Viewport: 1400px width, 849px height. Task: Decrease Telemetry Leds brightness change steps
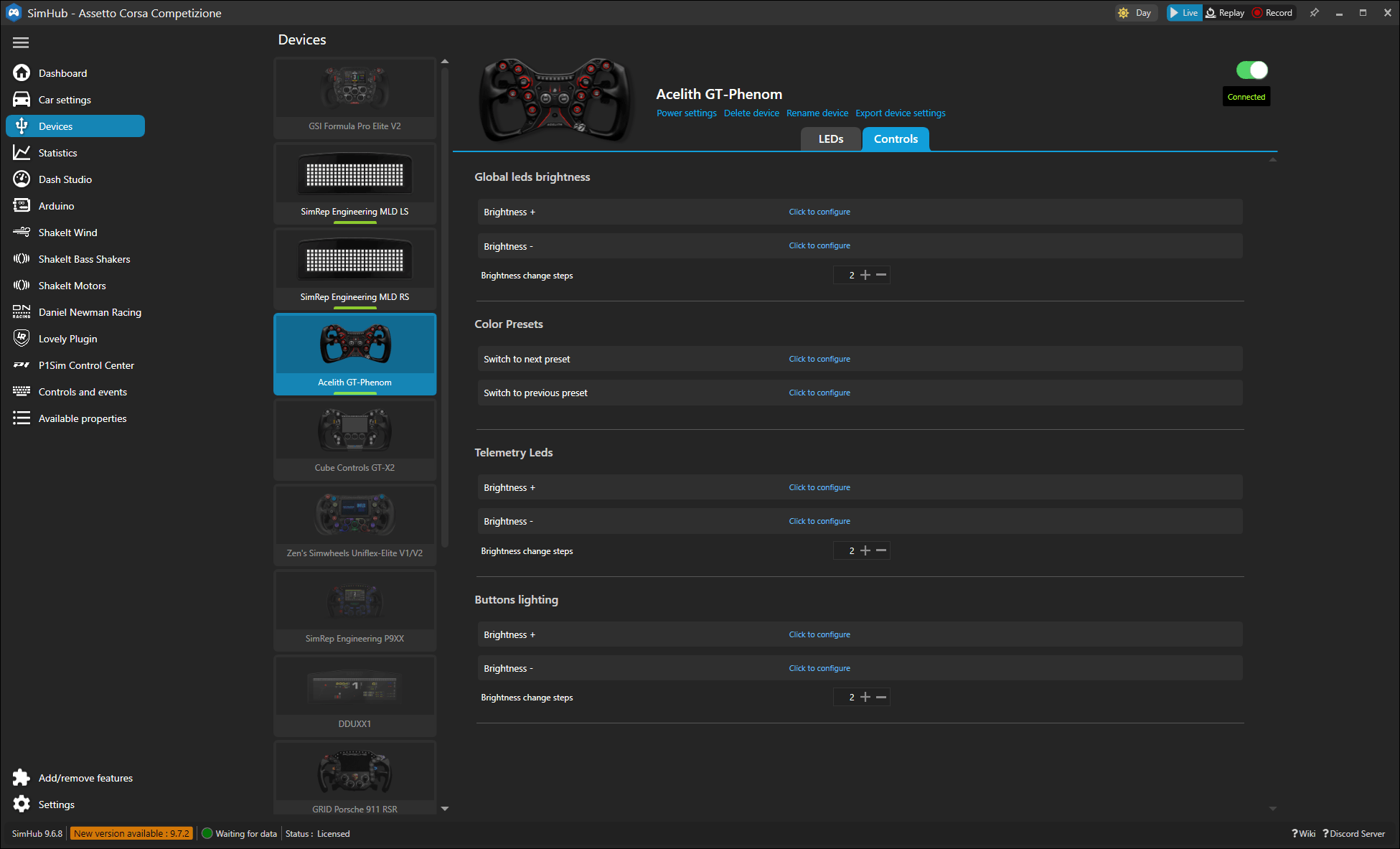(881, 551)
